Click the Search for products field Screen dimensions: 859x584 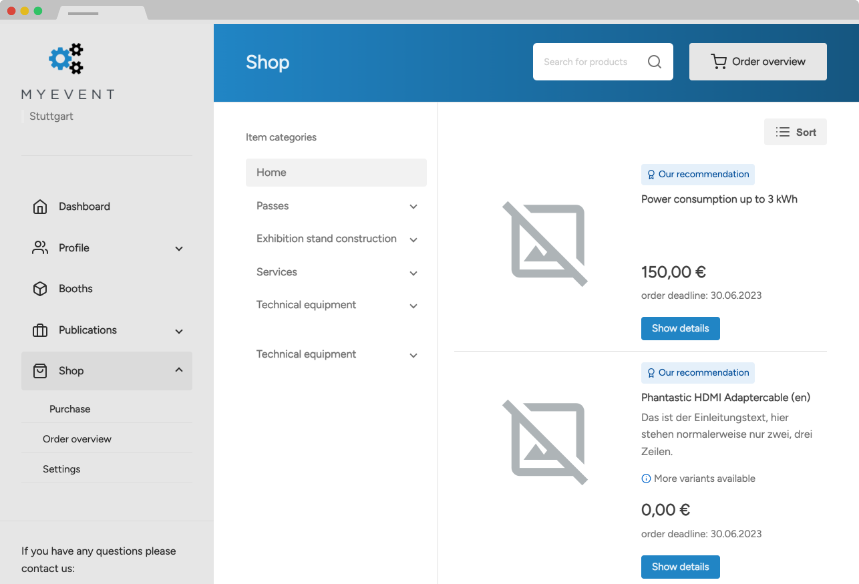point(603,62)
